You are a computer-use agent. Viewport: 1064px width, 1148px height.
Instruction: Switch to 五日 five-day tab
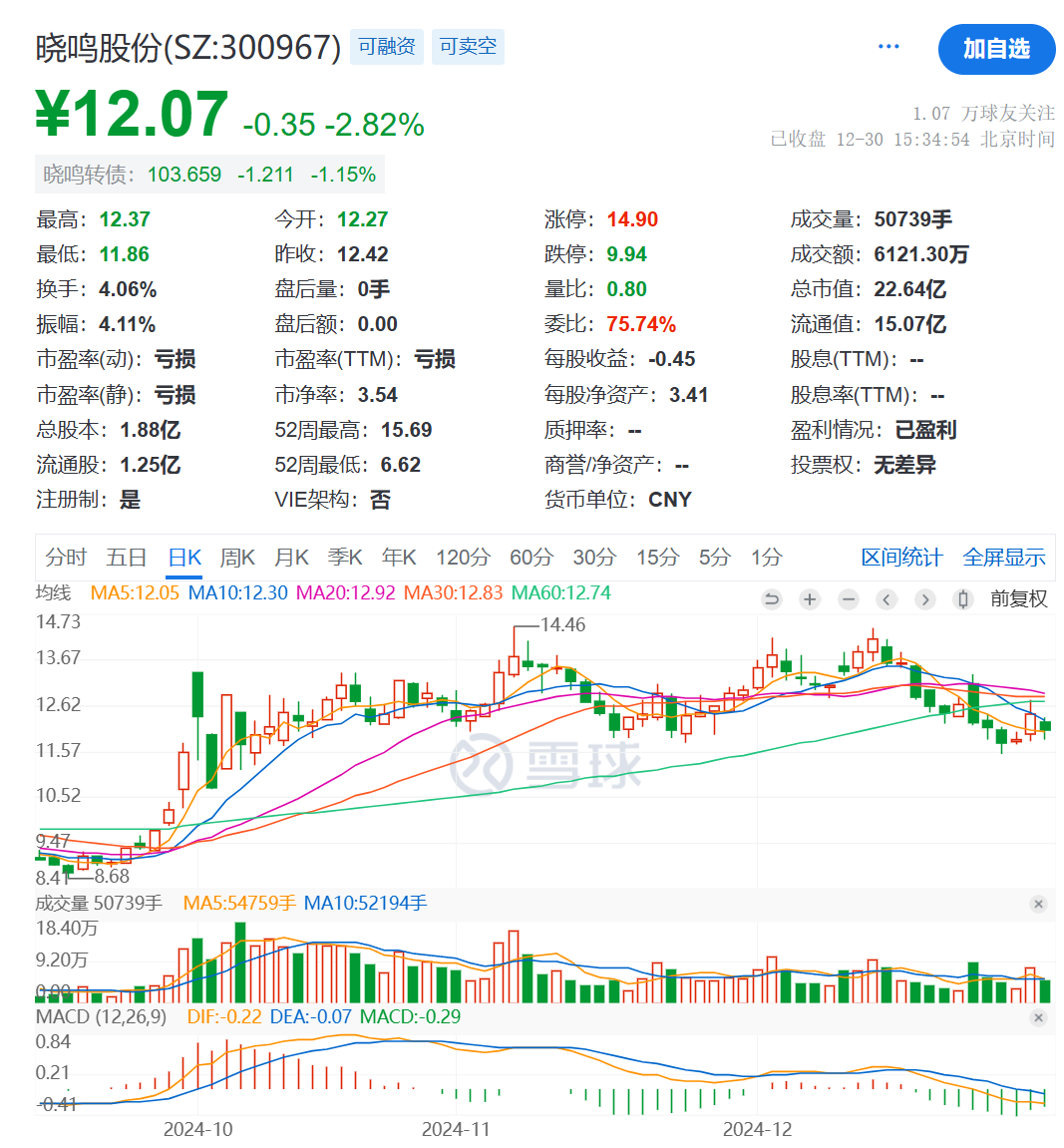tap(127, 558)
